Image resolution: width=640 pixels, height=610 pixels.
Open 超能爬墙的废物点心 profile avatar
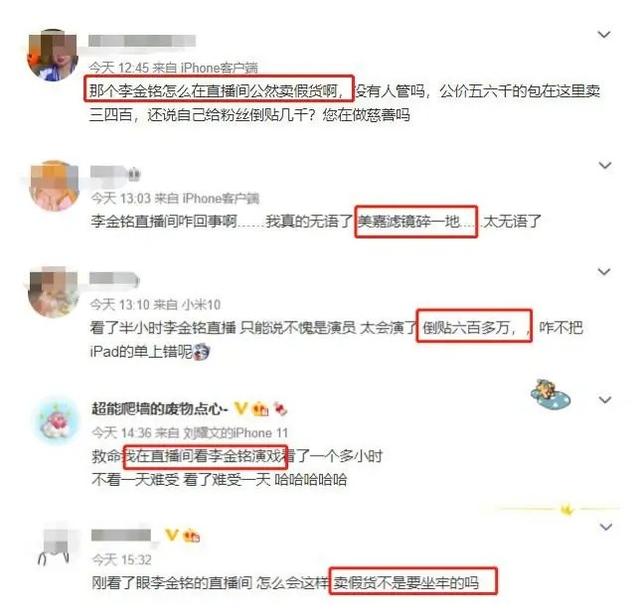click(56, 421)
